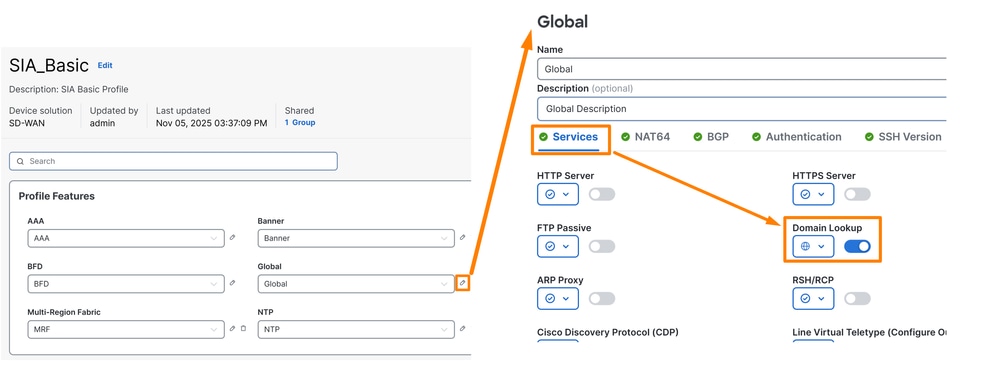This screenshot has height=380, width=999.
Task: Click the admin value under Updated by
Action: (102, 122)
